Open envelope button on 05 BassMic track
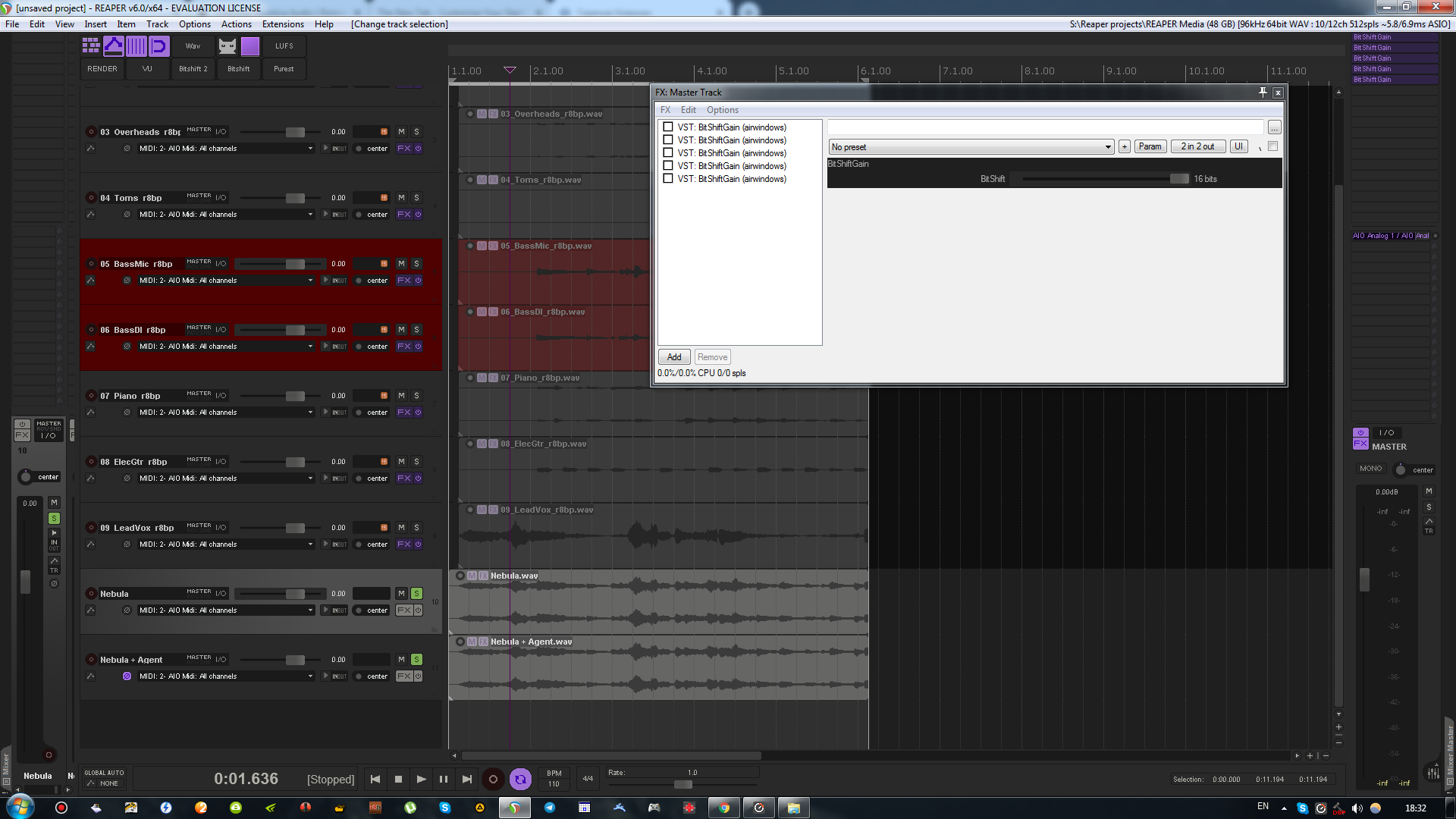The width and height of the screenshot is (1456, 819). pyautogui.click(x=90, y=281)
